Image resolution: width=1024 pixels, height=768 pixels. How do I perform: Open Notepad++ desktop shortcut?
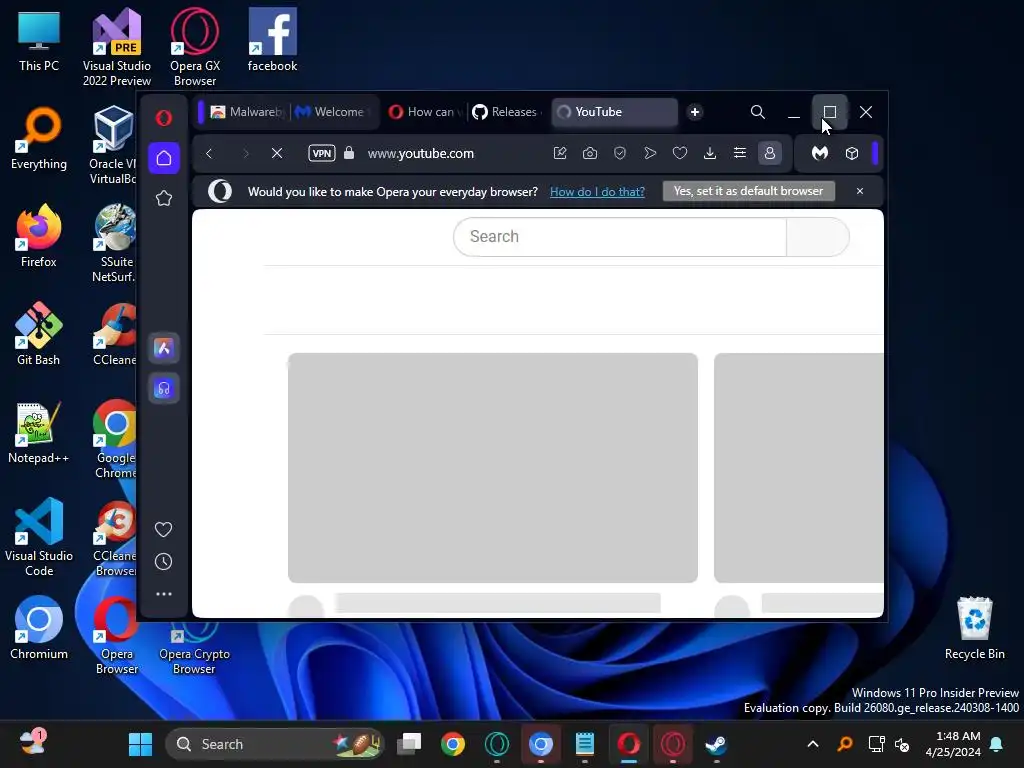[39, 432]
